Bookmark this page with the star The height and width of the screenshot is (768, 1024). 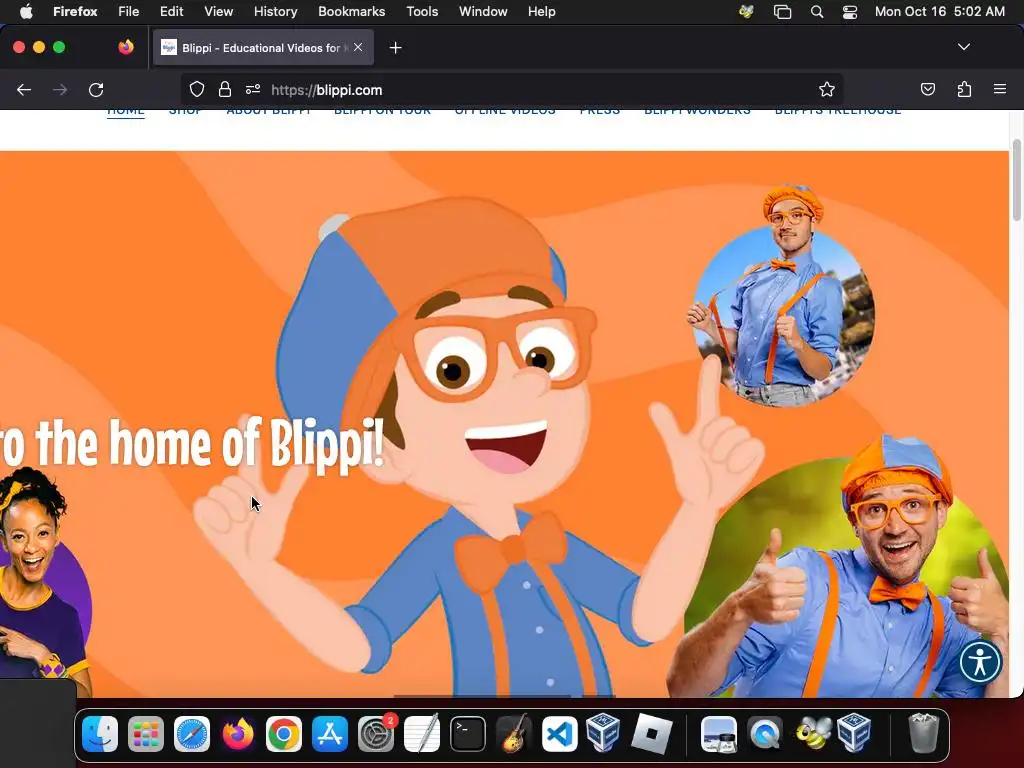(x=827, y=90)
